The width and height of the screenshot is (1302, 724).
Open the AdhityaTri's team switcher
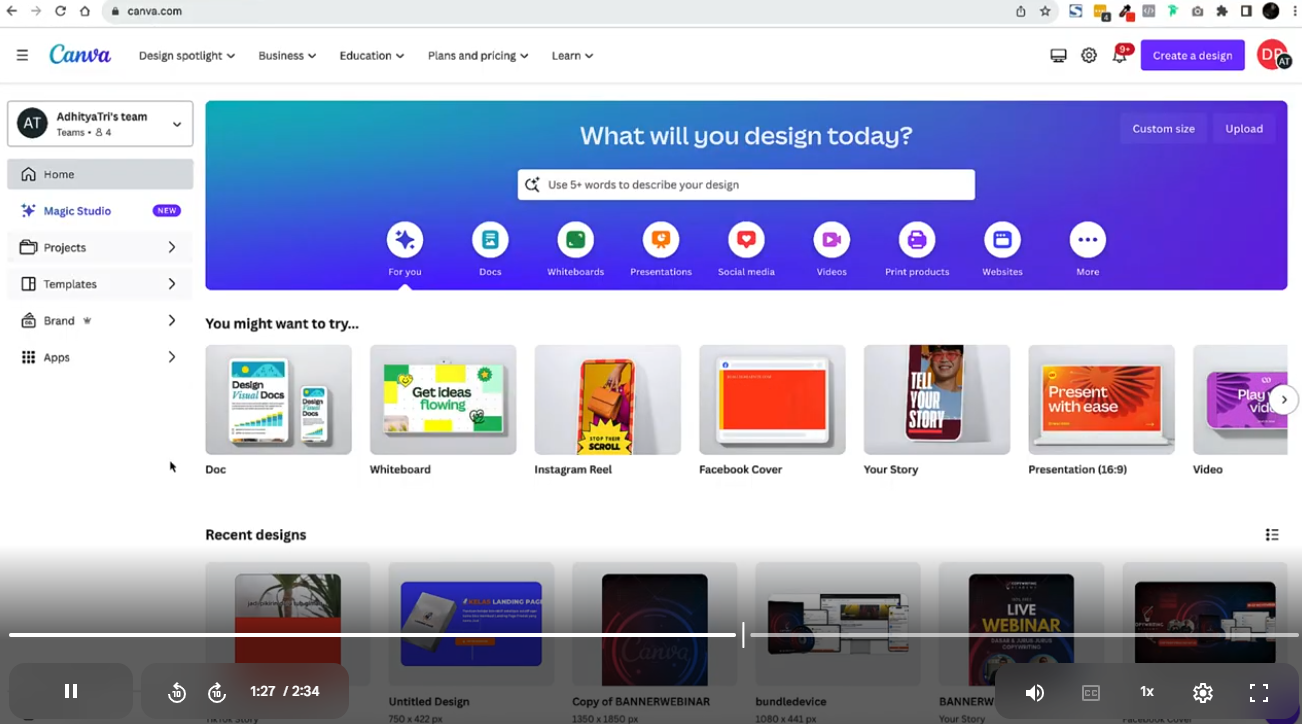pos(100,124)
